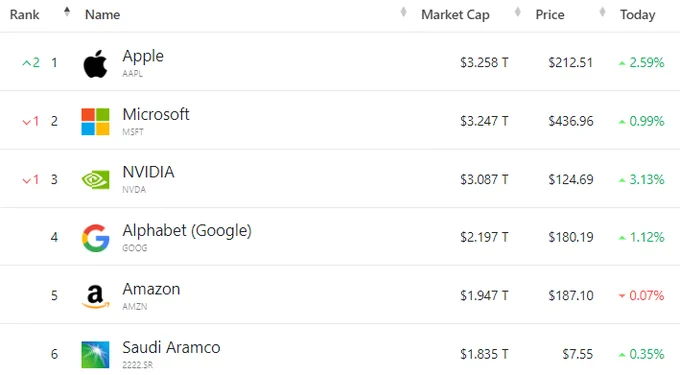Open the Alphabet (Google) company link
Image resolution: width=680 pixels, height=375 pixels.
click(187, 231)
